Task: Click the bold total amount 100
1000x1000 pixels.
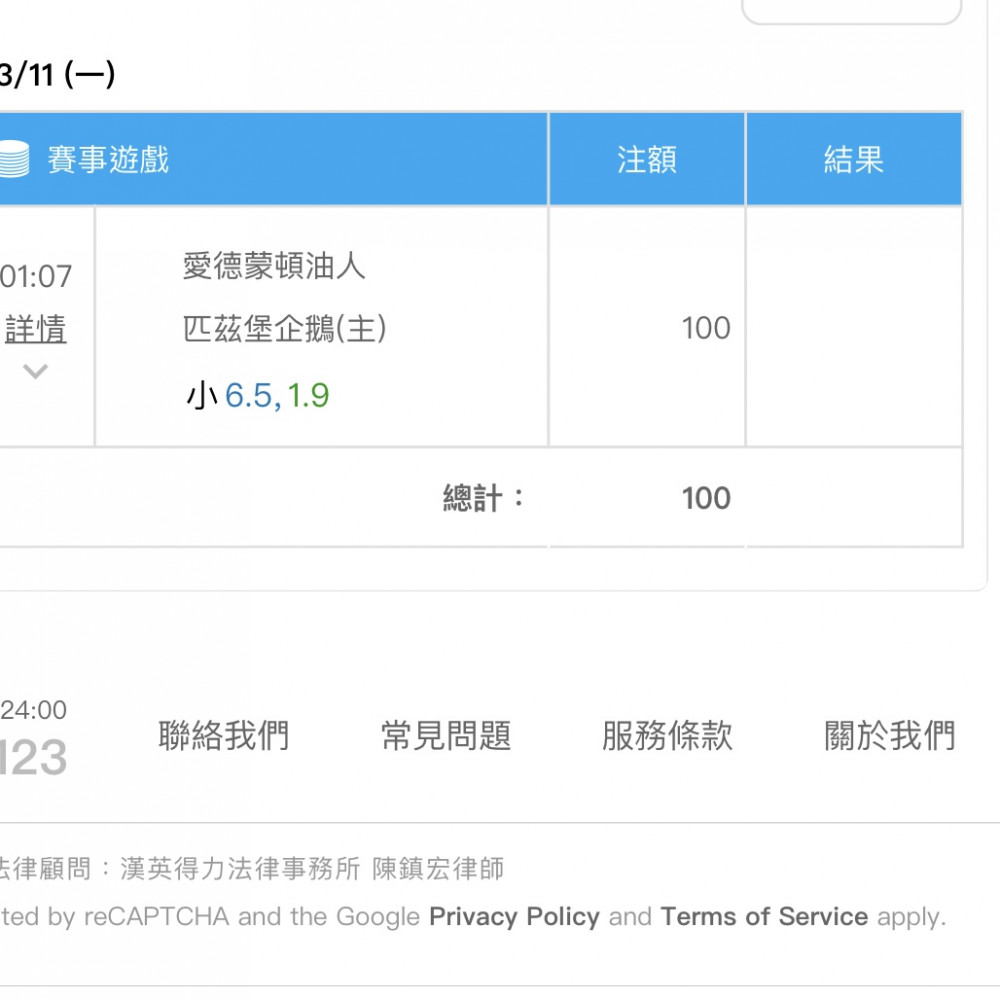Action: tap(706, 498)
